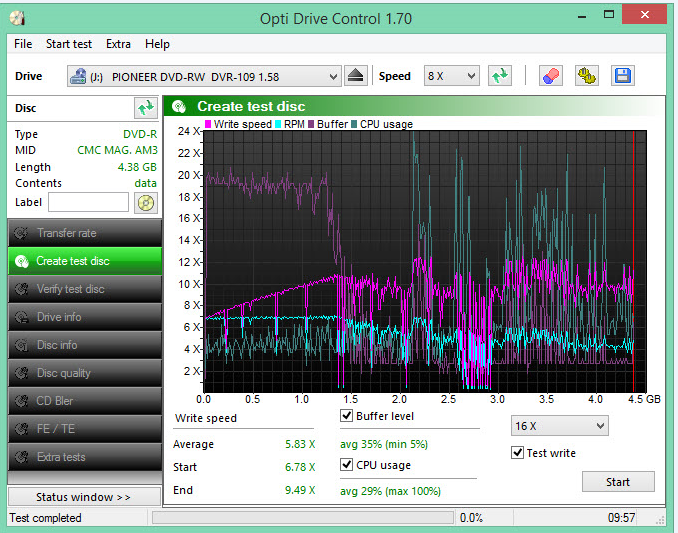Click the MID value CMC MAG. AM3
The height and width of the screenshot is (533, 678).
(117, 150)
